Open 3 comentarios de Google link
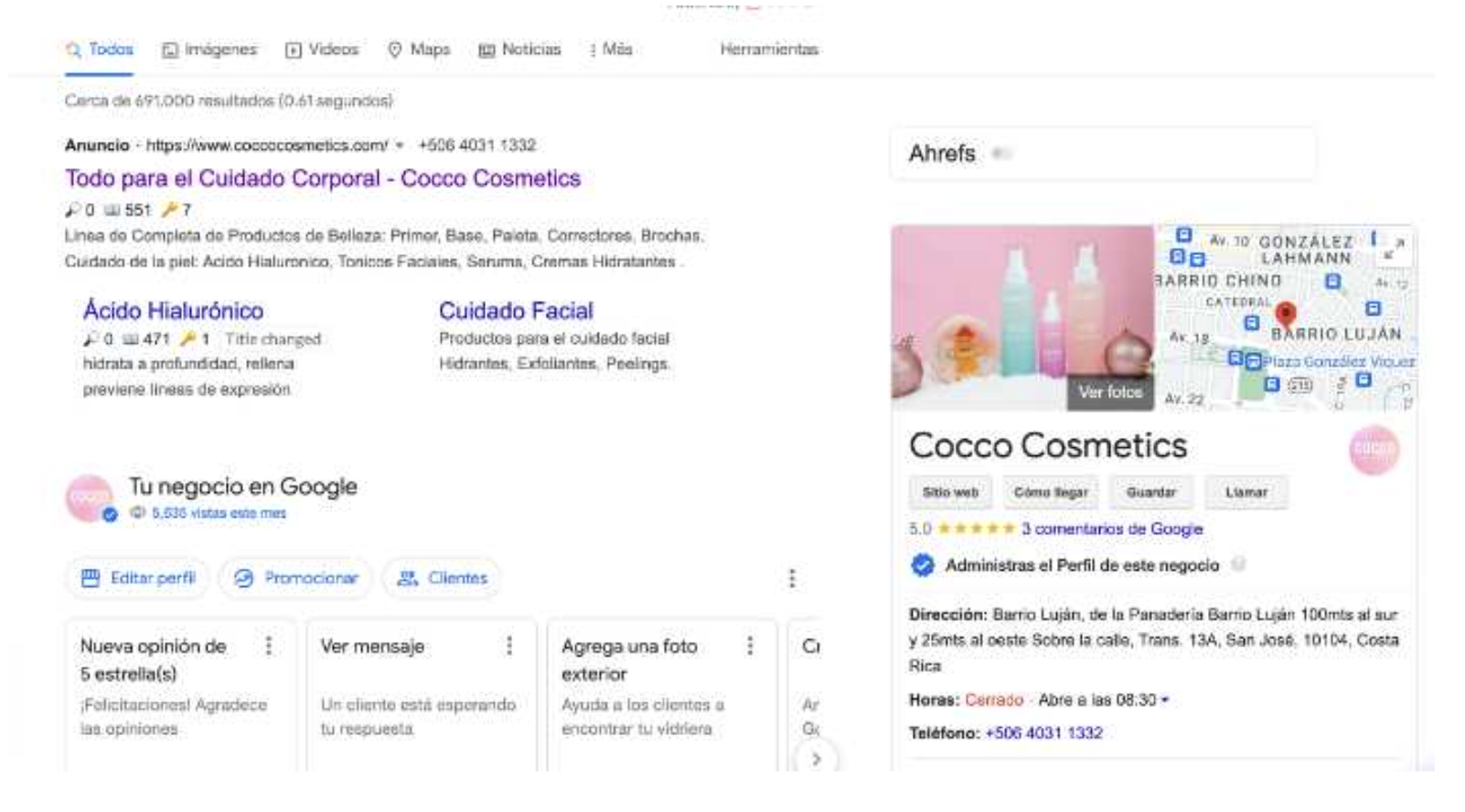This screenshot has width=1465, height=812. pyautogui.click(x=1112, y=529)
